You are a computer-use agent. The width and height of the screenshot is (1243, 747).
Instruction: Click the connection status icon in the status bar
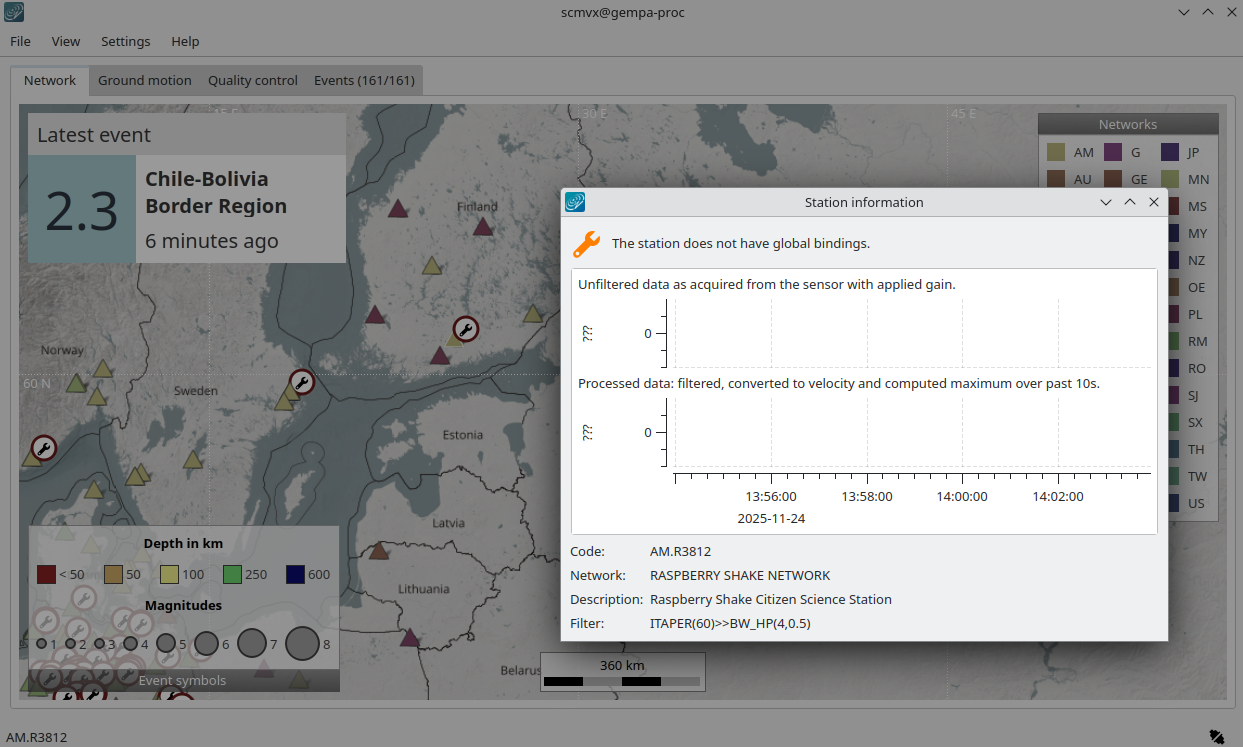click(1216, 736)
